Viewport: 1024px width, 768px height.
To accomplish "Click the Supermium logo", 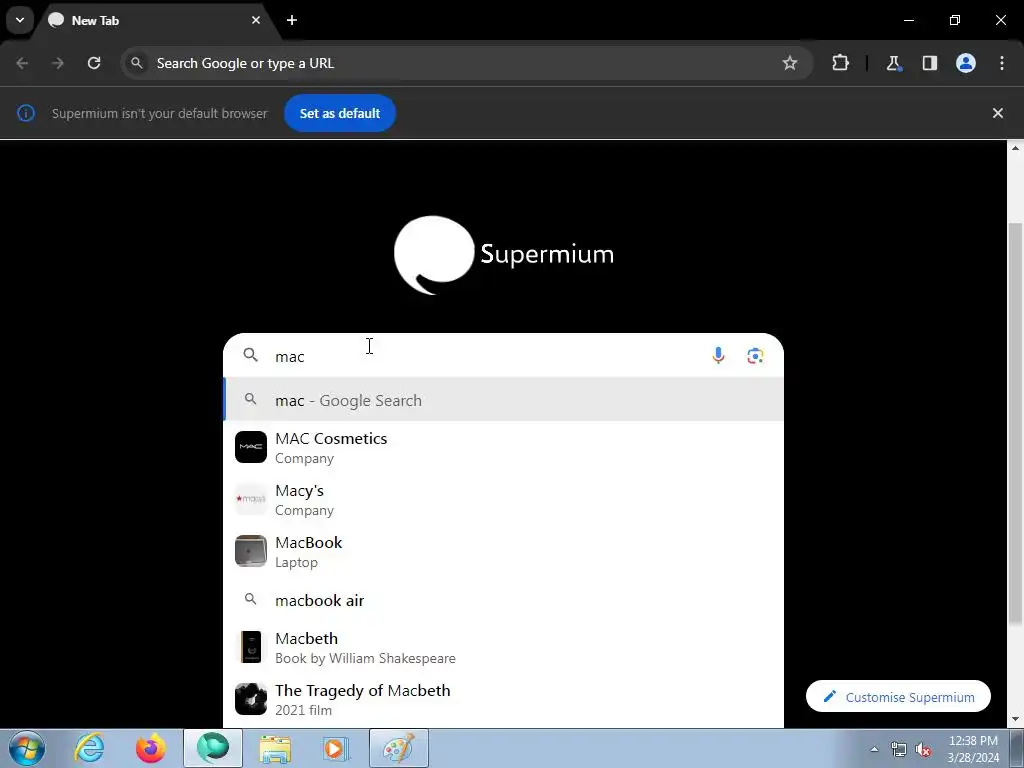I will point(504,255).
